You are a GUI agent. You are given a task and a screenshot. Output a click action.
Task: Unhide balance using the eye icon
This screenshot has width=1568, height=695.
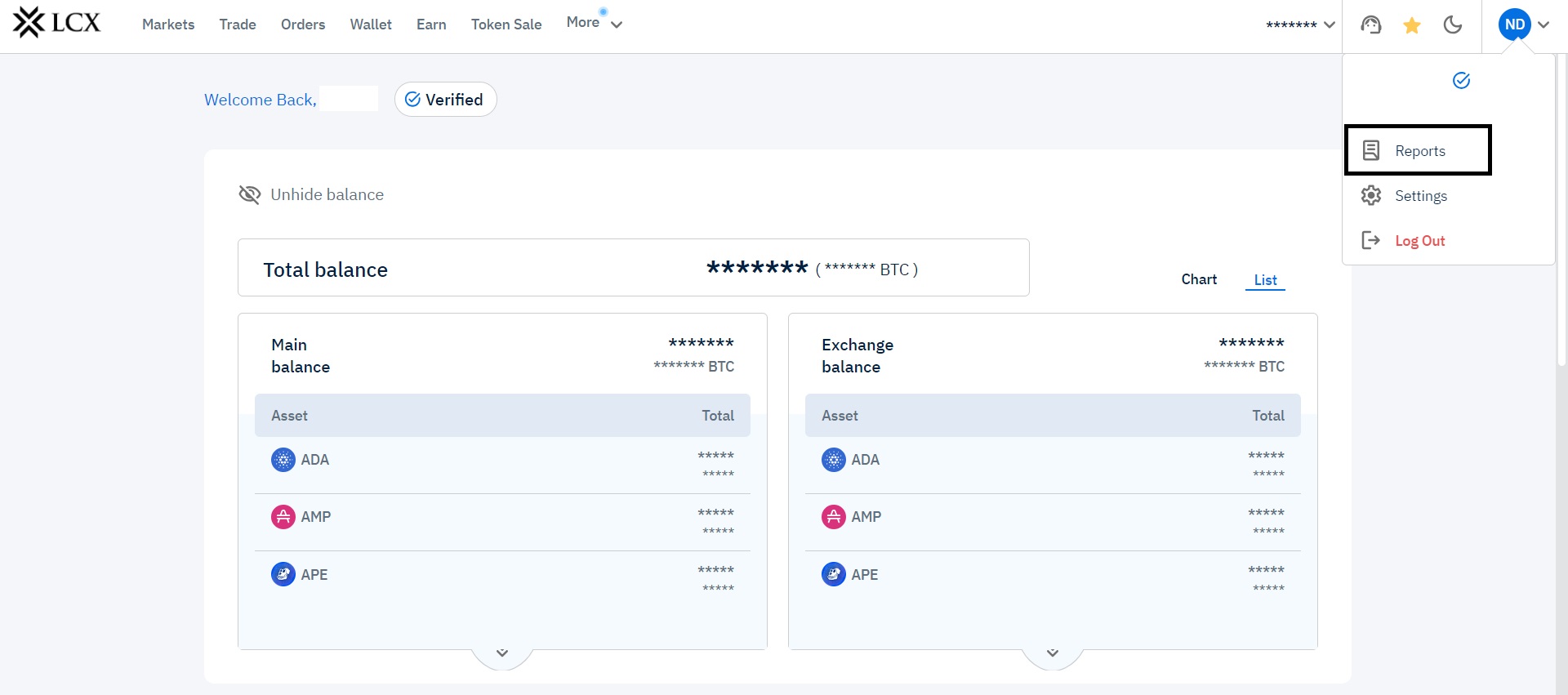[249, 194]
